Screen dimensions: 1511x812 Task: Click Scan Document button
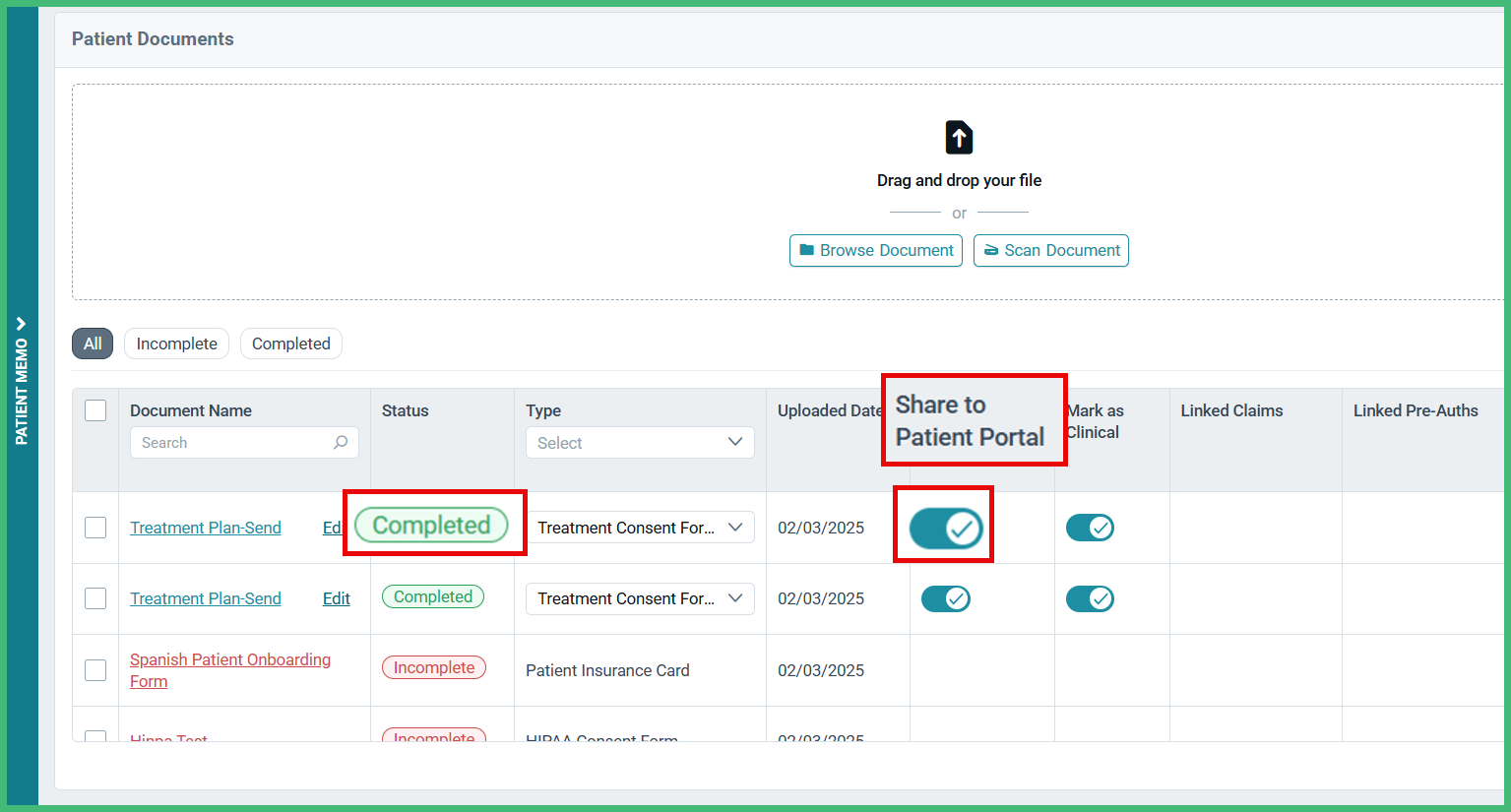click(x=1050, y=250)
